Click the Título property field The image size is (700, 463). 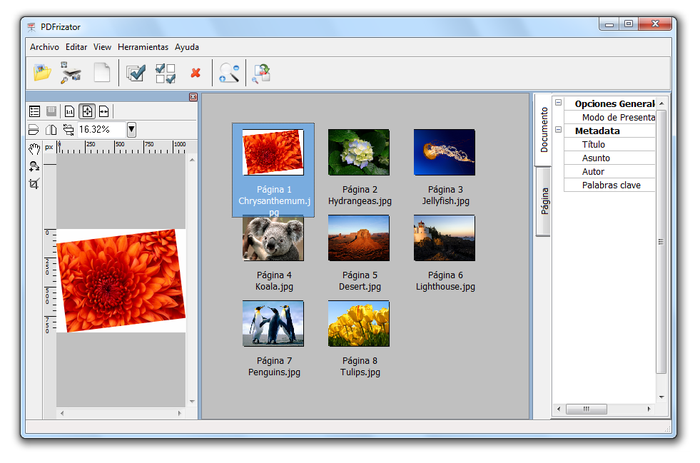(612, 144)
